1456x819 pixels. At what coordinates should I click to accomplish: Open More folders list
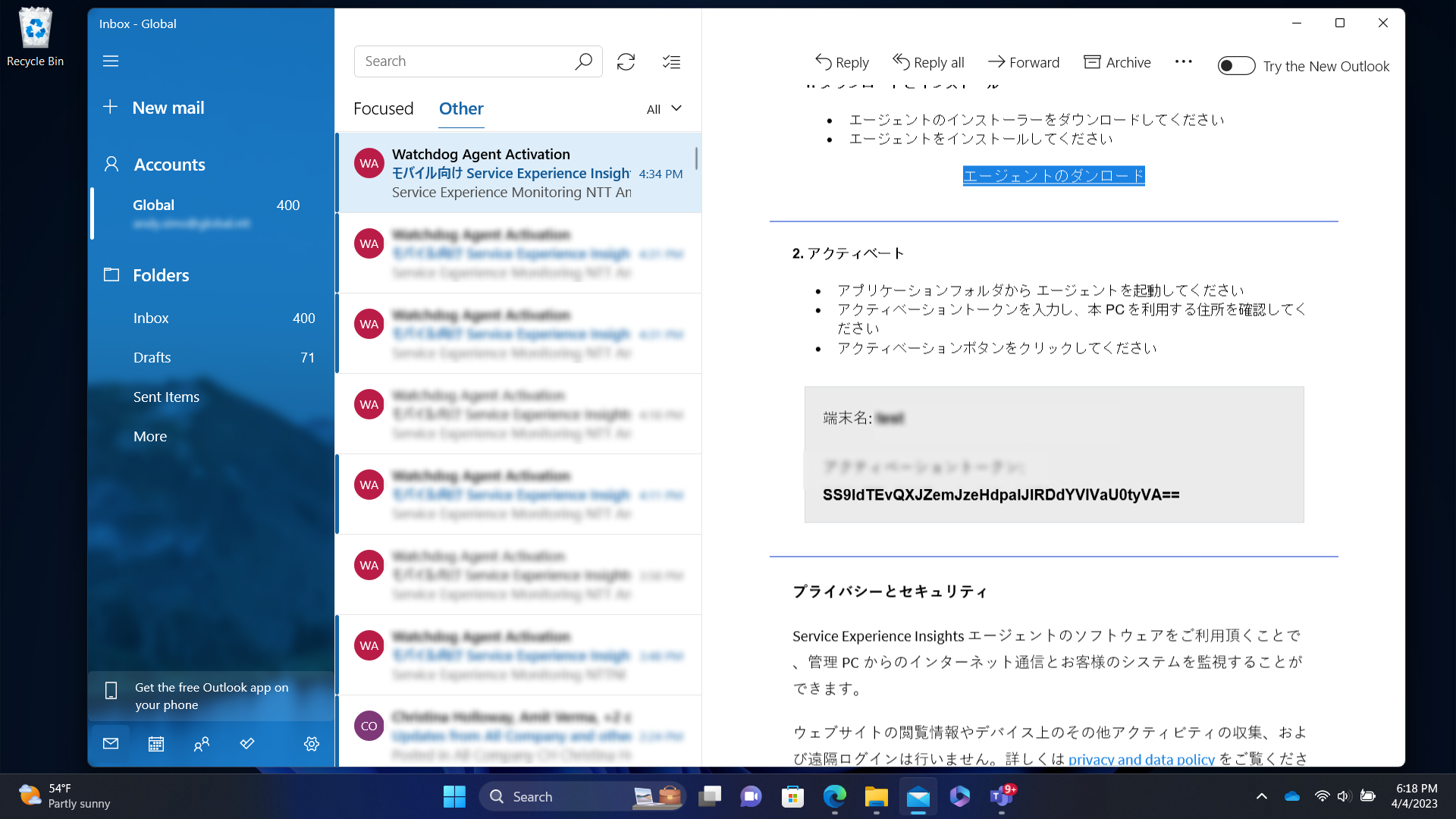point(211,437)
